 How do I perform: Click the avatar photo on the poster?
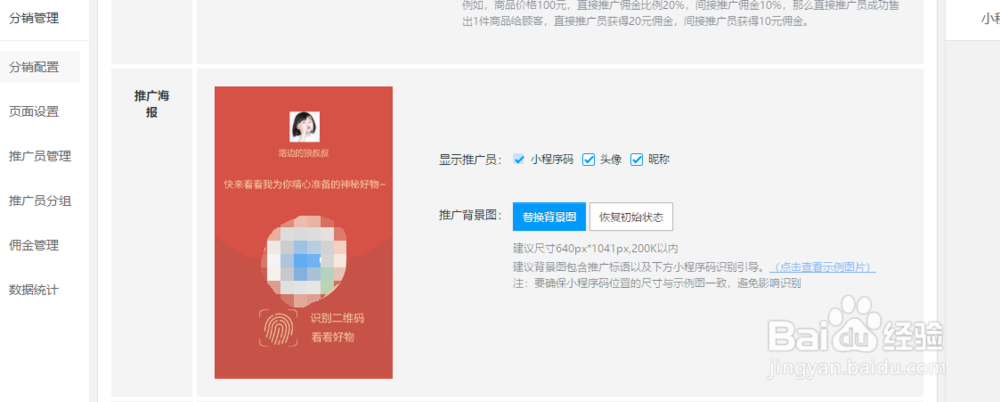305,126
